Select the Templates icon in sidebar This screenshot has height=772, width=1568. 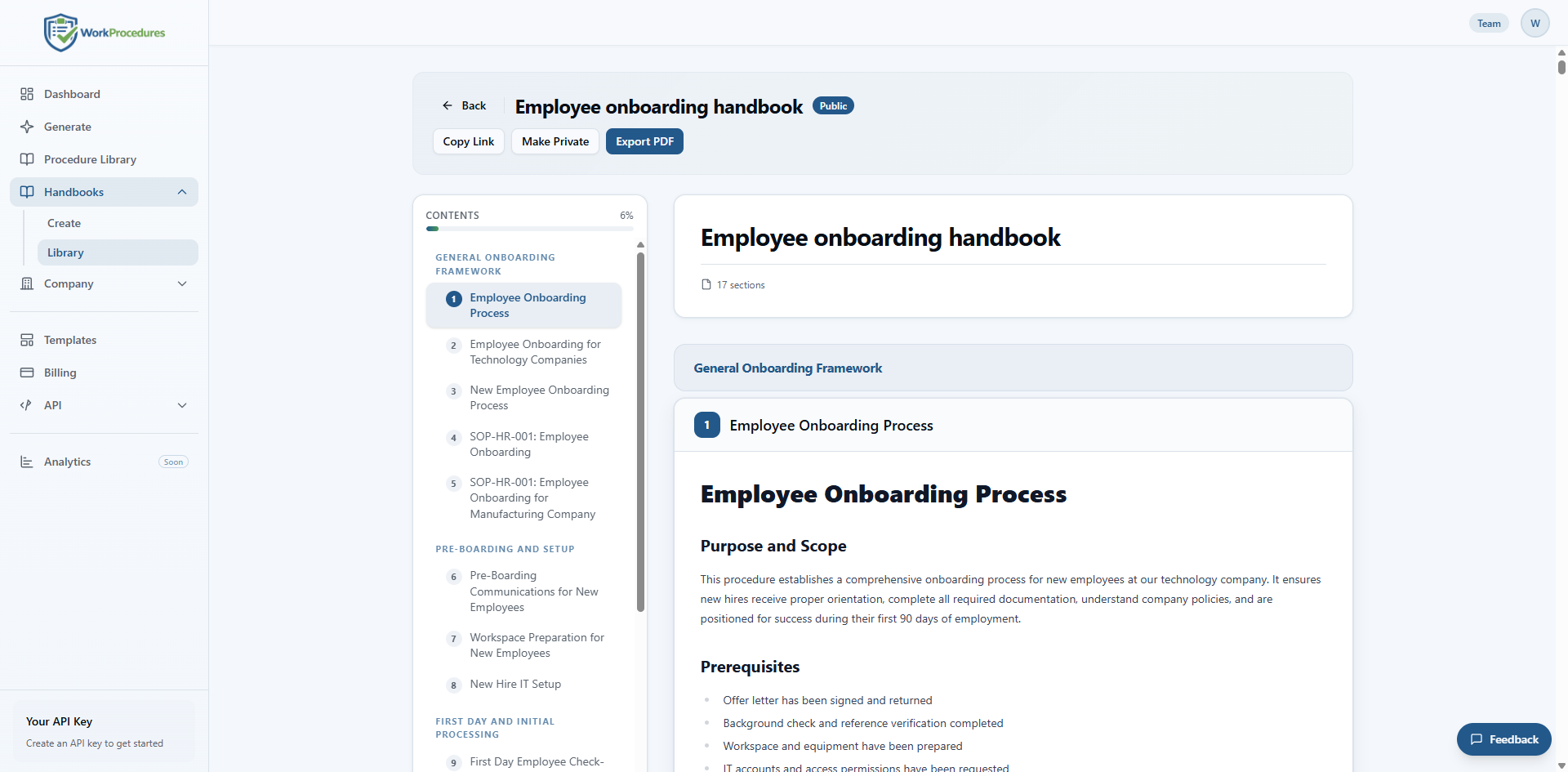[x=27, y=340]
